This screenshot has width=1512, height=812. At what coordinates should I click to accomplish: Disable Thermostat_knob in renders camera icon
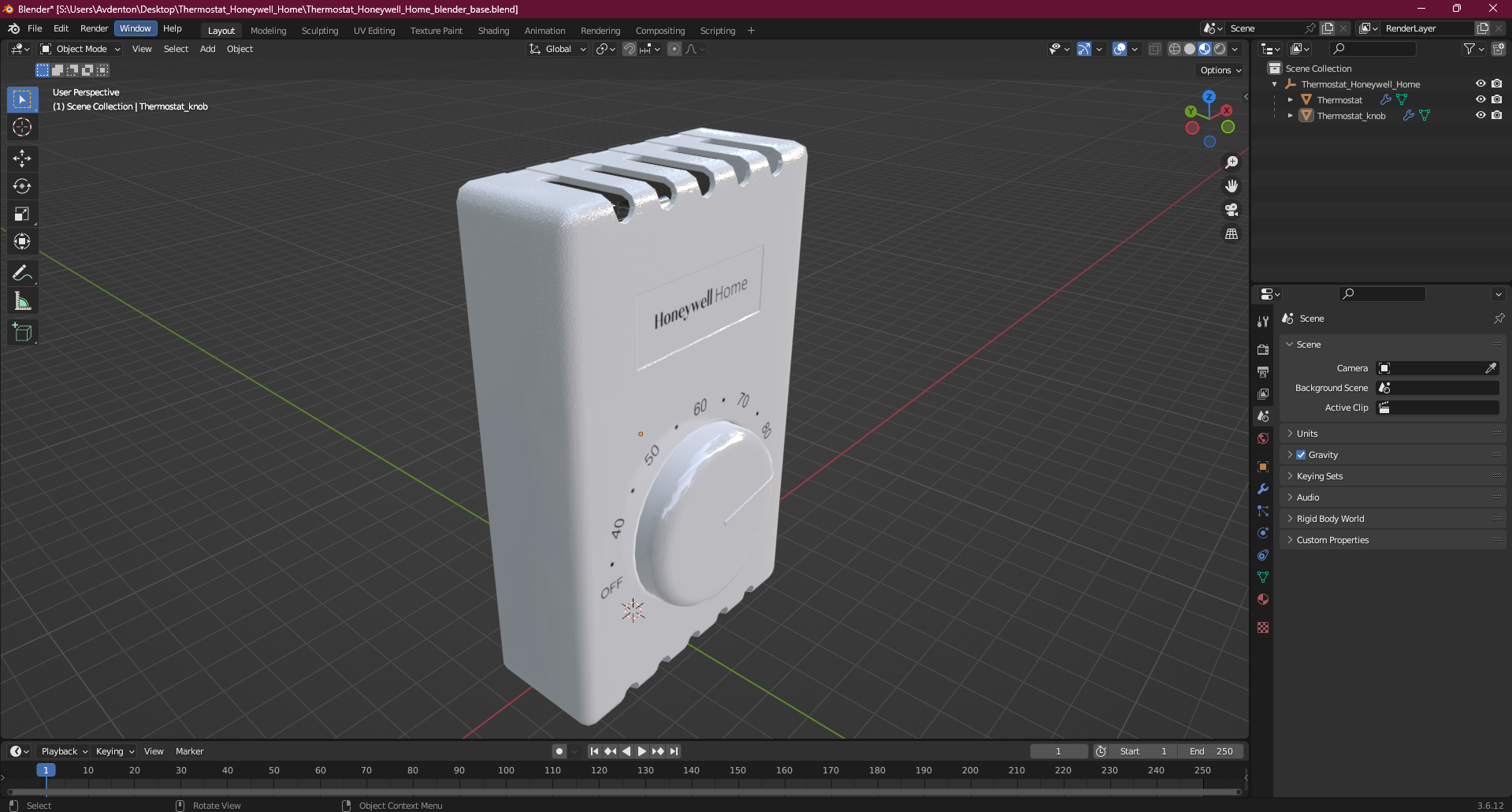click(1496, 115)
